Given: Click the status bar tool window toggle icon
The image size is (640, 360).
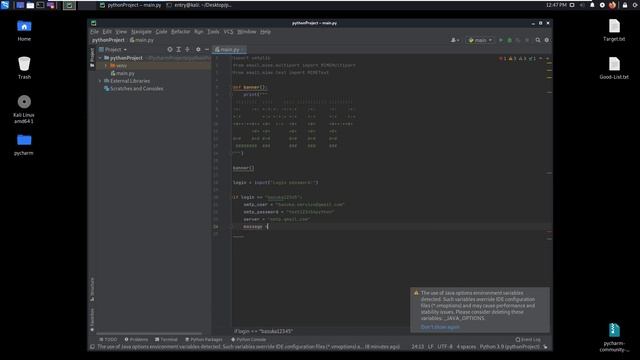Looking at the screenshot, I should click(93, 347).
